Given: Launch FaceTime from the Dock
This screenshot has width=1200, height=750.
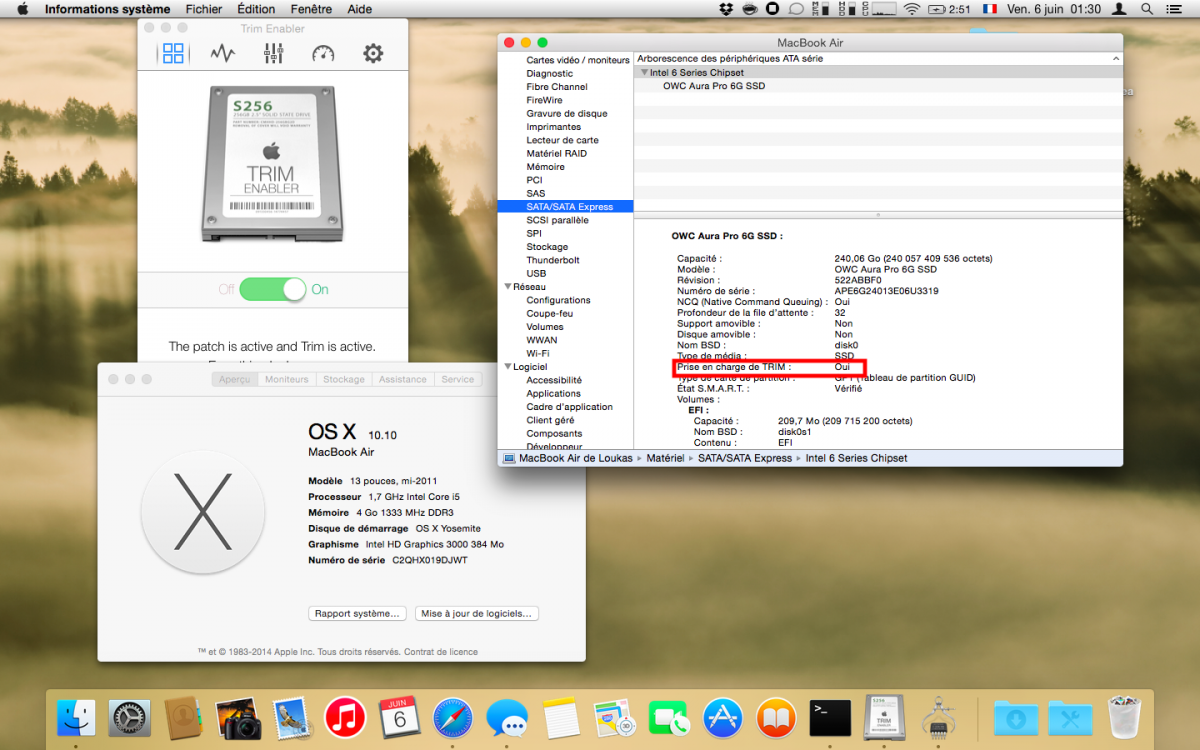Looking at the screenshot, I should point(669,717).
